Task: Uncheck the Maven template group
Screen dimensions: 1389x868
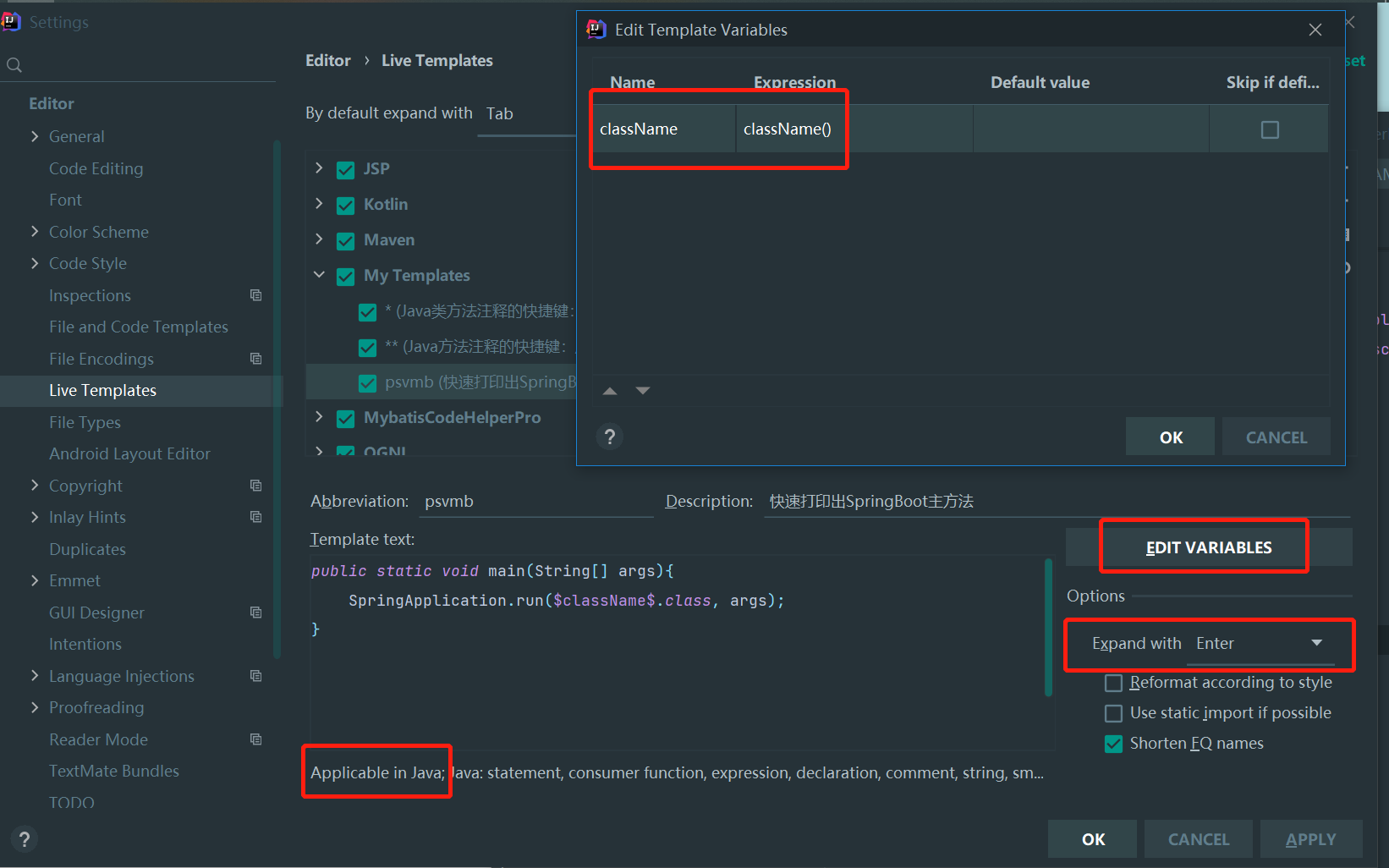Action: (345, 241)
